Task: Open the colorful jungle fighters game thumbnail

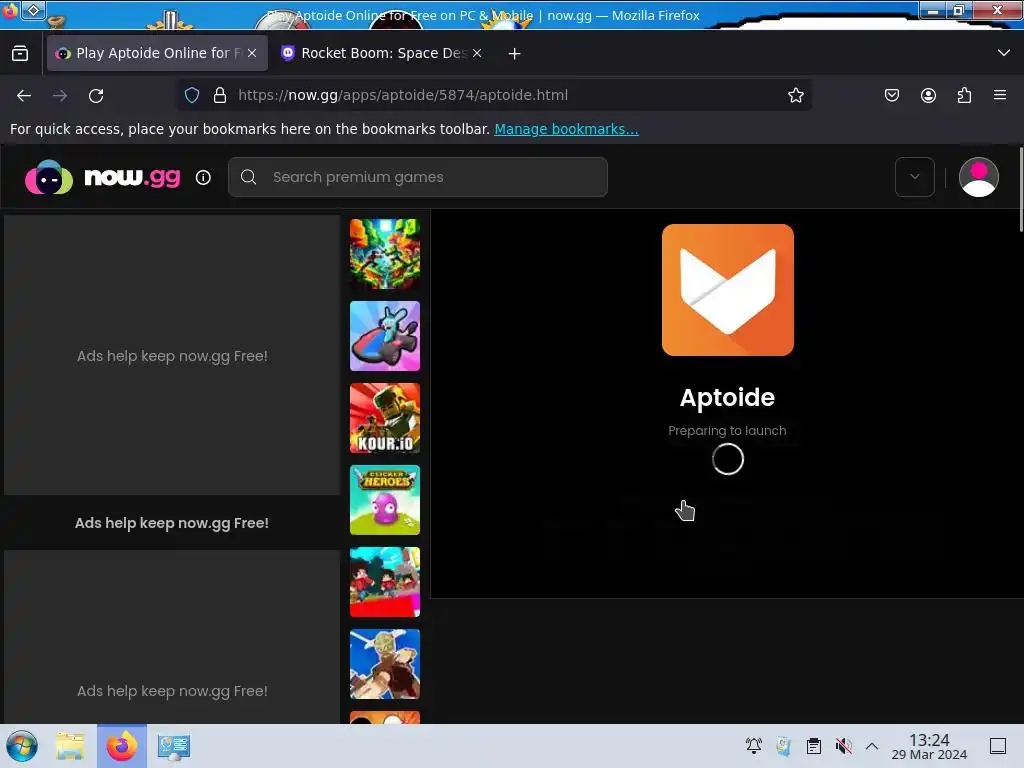Action: click(x=385, y=254)
